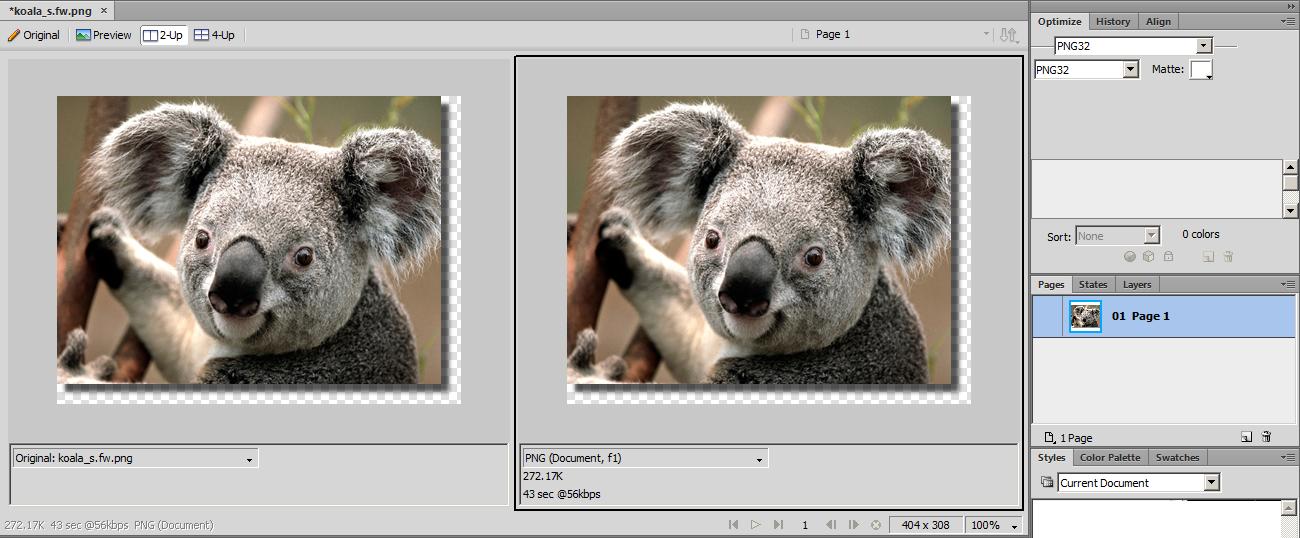Switch to the Align panel tab
This screenshot has height=538, width=1300.
click(x=1158, y=21)
